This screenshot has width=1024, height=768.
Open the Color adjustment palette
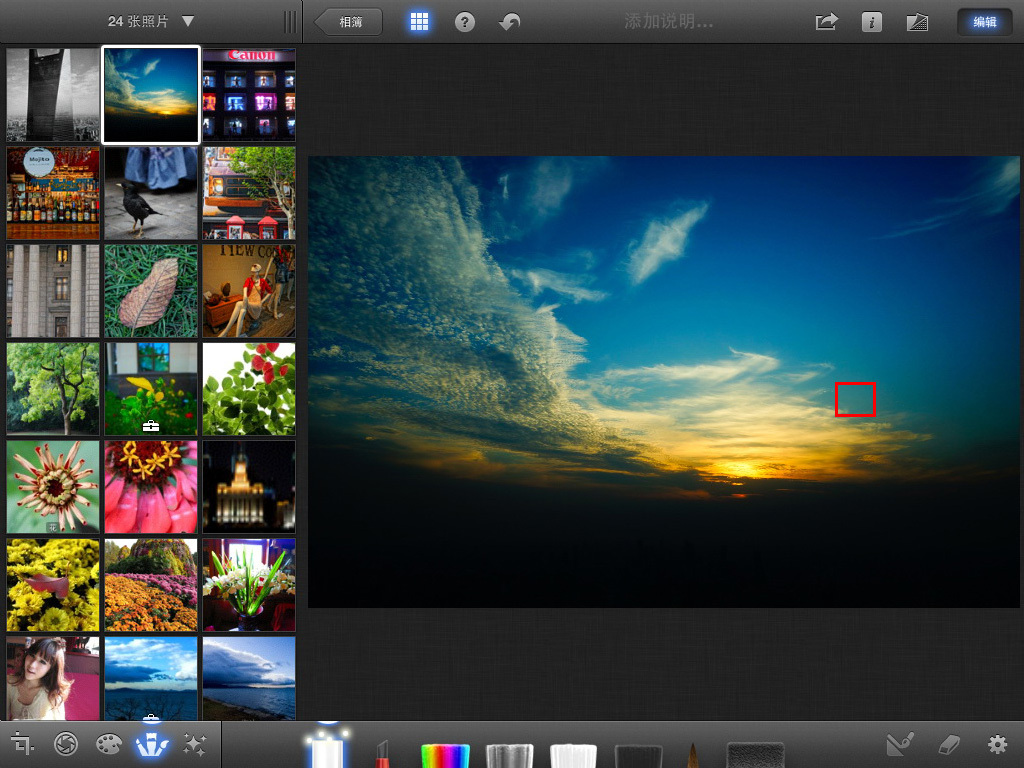pos(108,744)
